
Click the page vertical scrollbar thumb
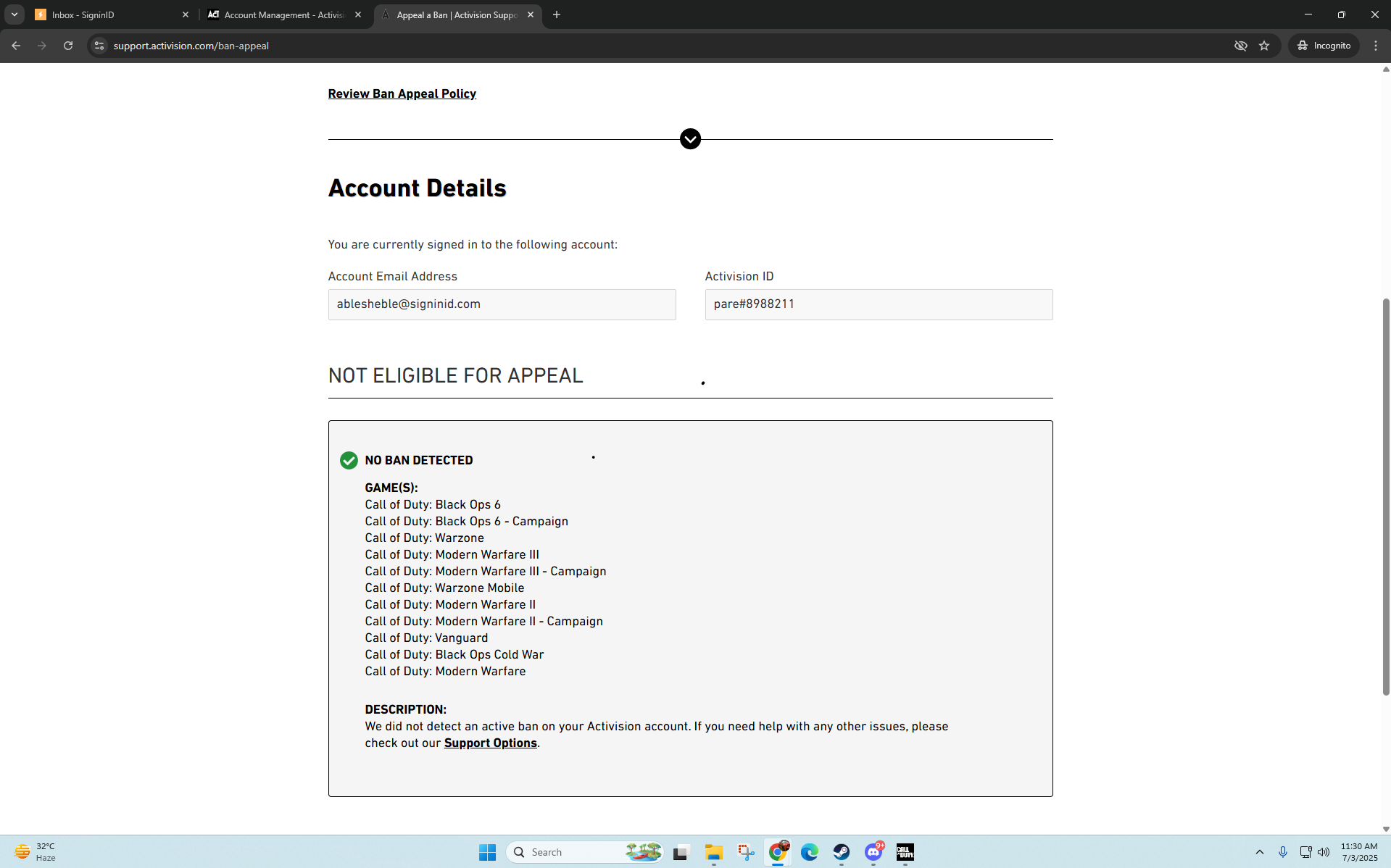click(x=1386, y=496)
